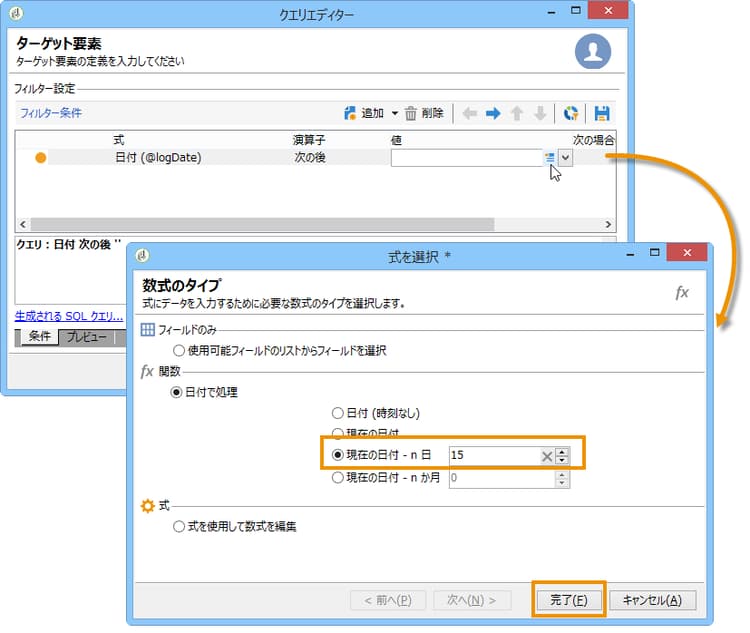Click the edit expression icon beside value field
The height and width of the screenshot is (633, 750).
(x=550, y=157)
